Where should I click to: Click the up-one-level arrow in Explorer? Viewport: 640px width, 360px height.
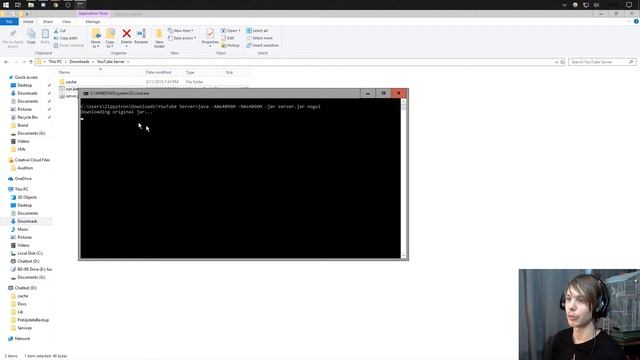pos(31,62)
